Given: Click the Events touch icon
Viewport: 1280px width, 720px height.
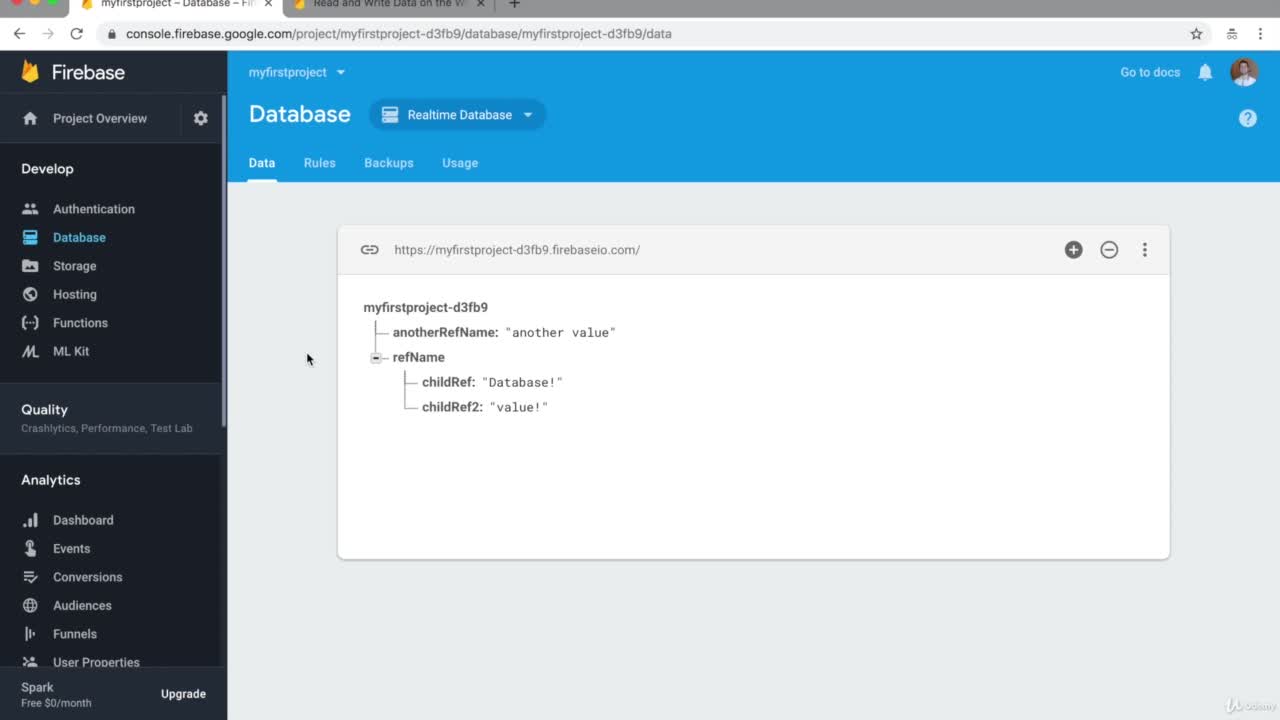Looking at the screenshot, I should (30, 548).
